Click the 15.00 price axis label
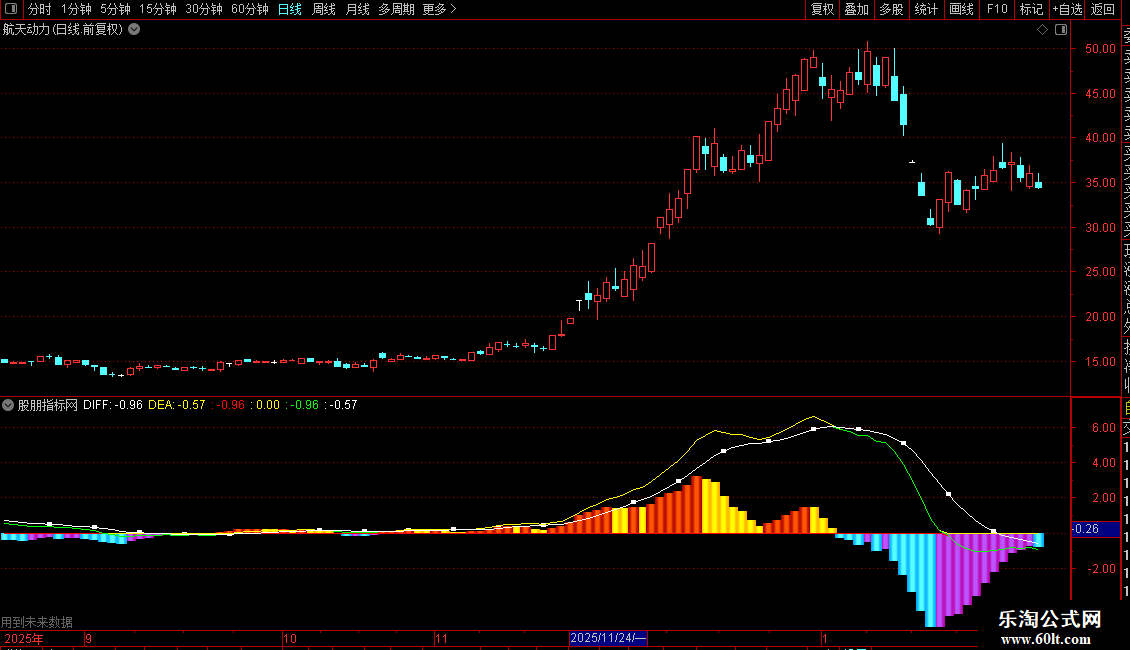Image resolution: width=1130 pixels, height=650 pixels. tap(1100, 362)
